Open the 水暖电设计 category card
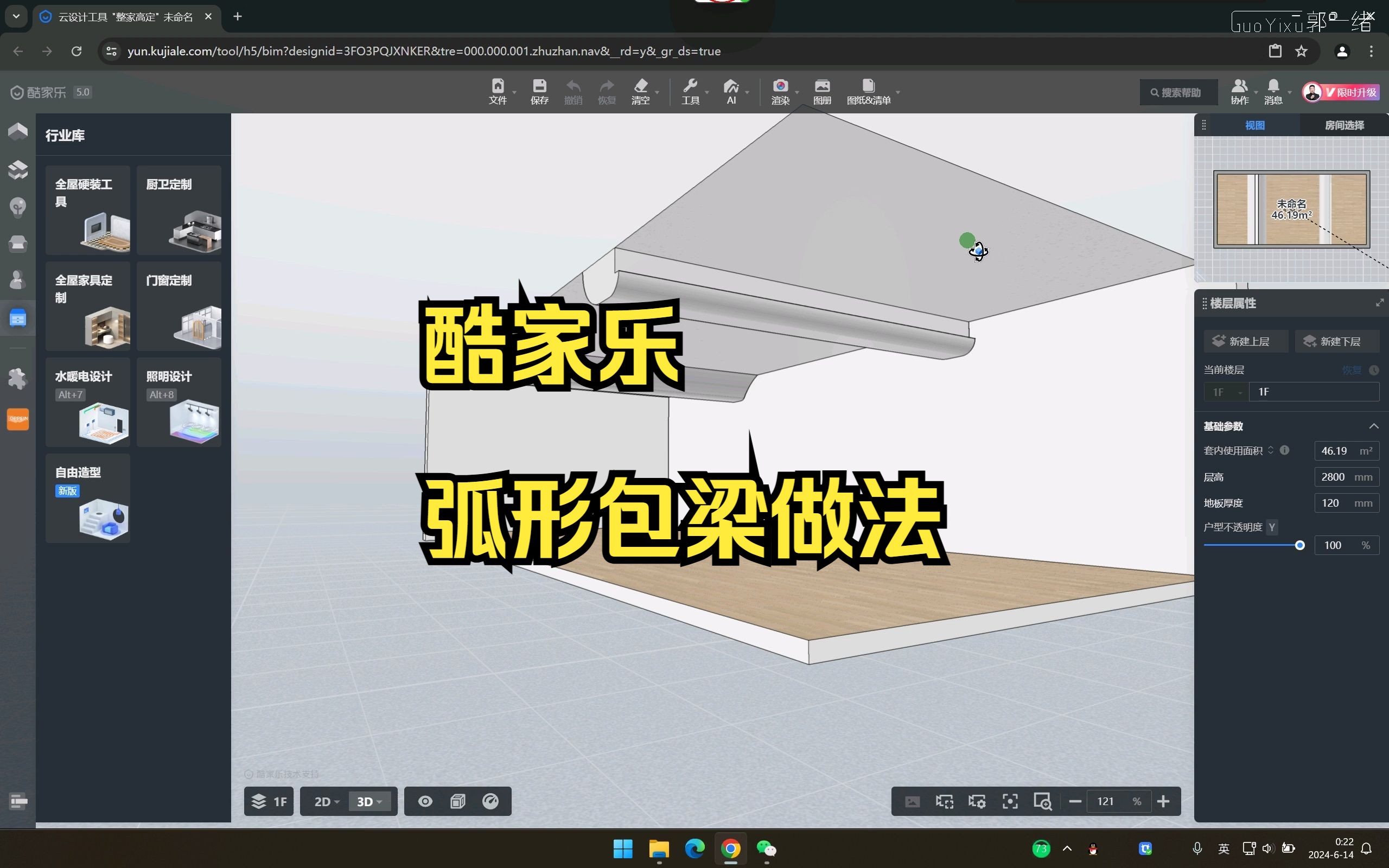The width and height of the screenshot is (1389, 868). click(x=88, y=402)
